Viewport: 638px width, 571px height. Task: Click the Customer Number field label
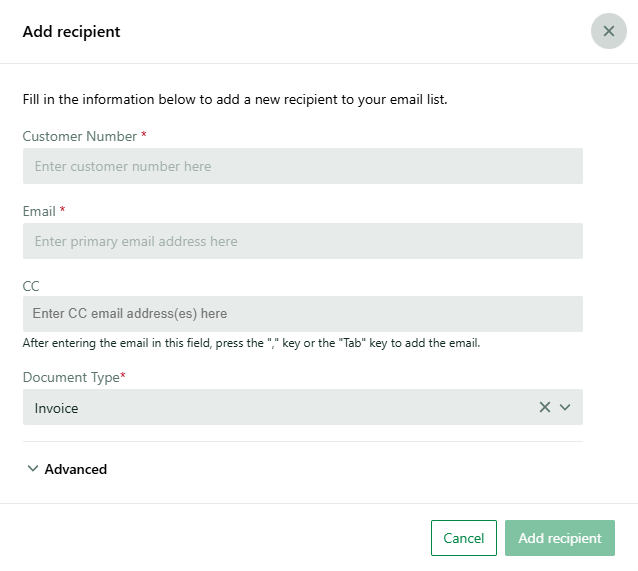coord(80,136)
